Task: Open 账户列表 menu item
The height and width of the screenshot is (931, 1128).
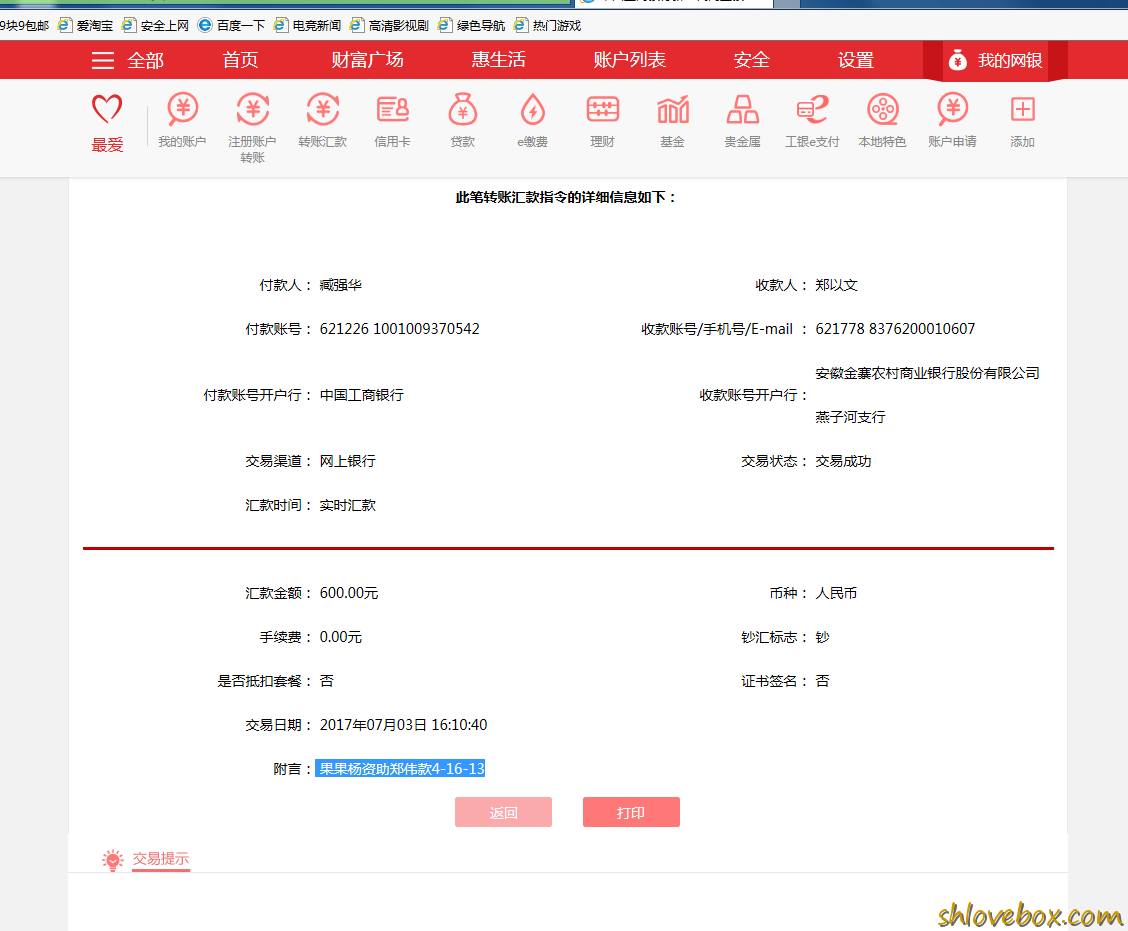Action: point(629,60)
